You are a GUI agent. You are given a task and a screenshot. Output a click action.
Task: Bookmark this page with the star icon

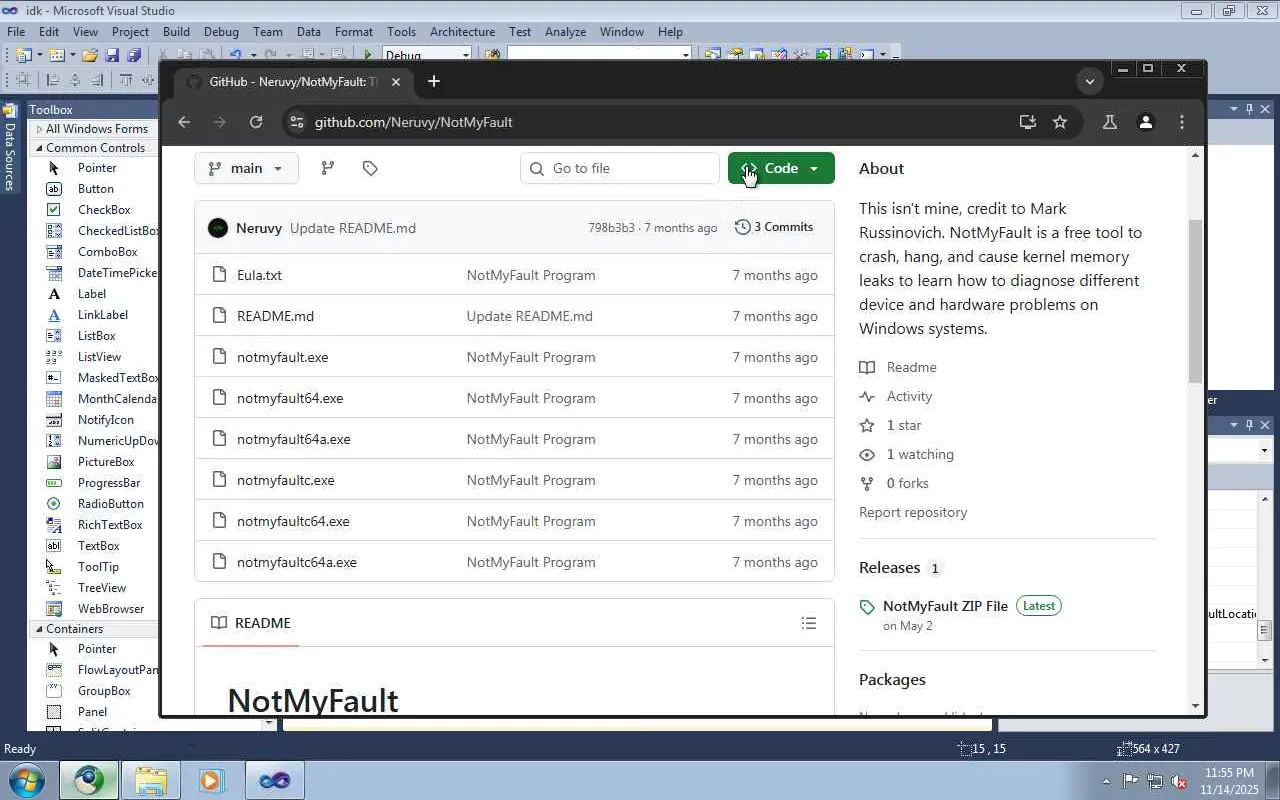pos(1060,122)
